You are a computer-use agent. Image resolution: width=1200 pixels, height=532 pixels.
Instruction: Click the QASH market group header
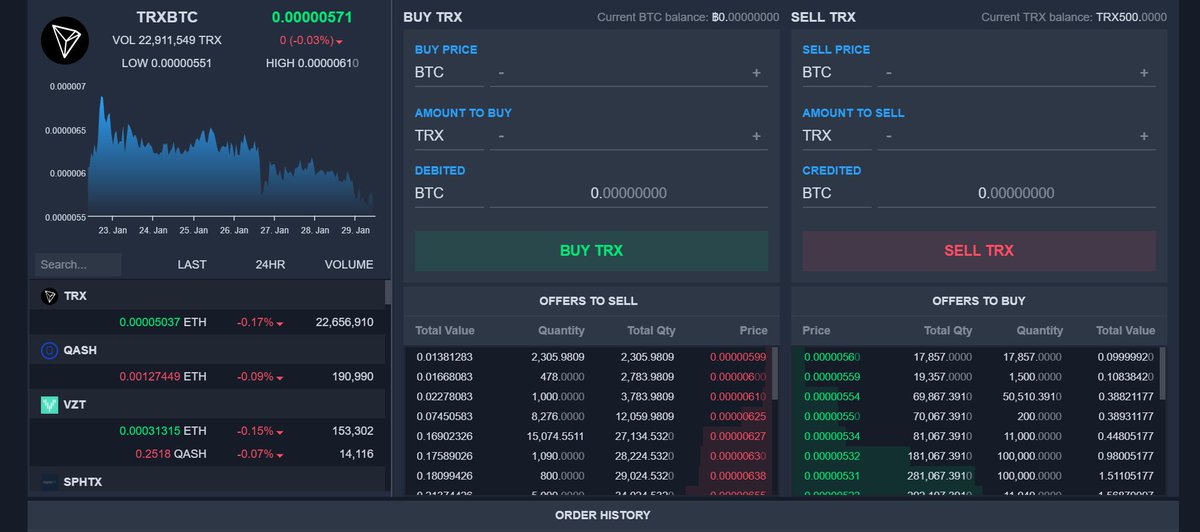pos(206,350)
